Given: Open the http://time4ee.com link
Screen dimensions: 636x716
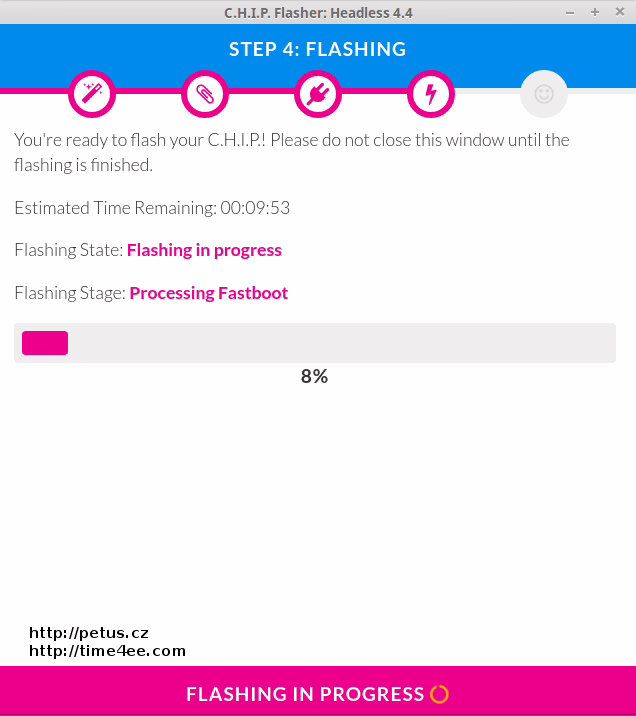Looking at the screenshot, I should (x=107, y=651).
